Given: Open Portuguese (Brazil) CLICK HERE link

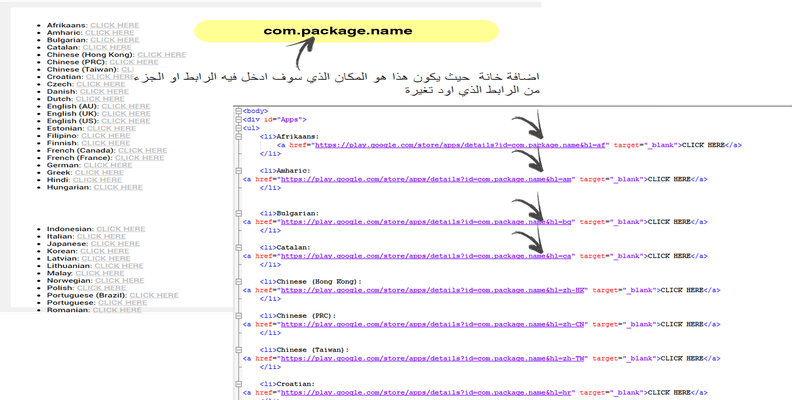Looking at the screenshot, I should [x=154, y=295].
